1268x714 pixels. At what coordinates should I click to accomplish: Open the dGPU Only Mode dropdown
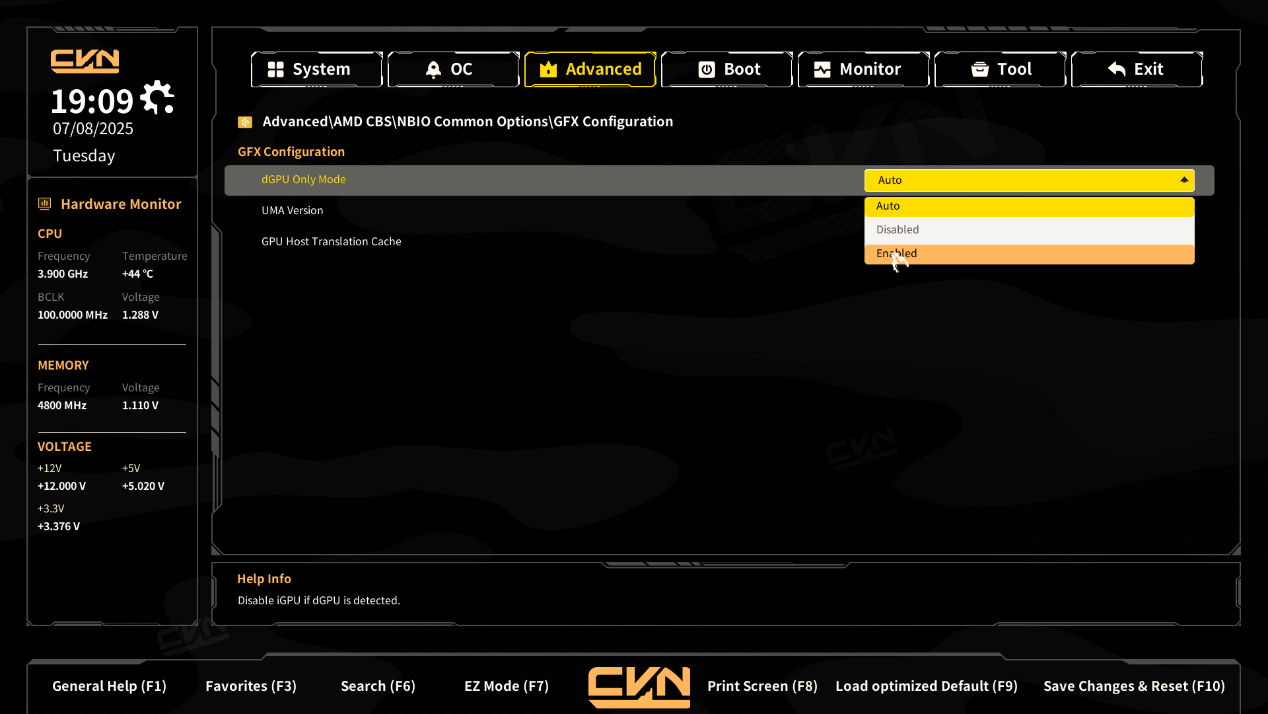1029,180
